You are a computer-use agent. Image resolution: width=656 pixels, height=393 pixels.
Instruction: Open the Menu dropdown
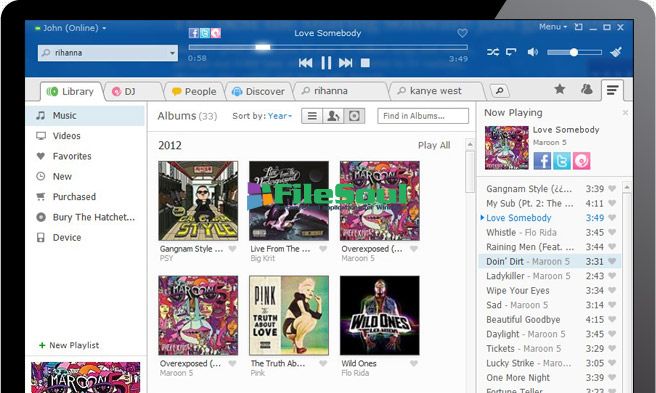point(553,27)
